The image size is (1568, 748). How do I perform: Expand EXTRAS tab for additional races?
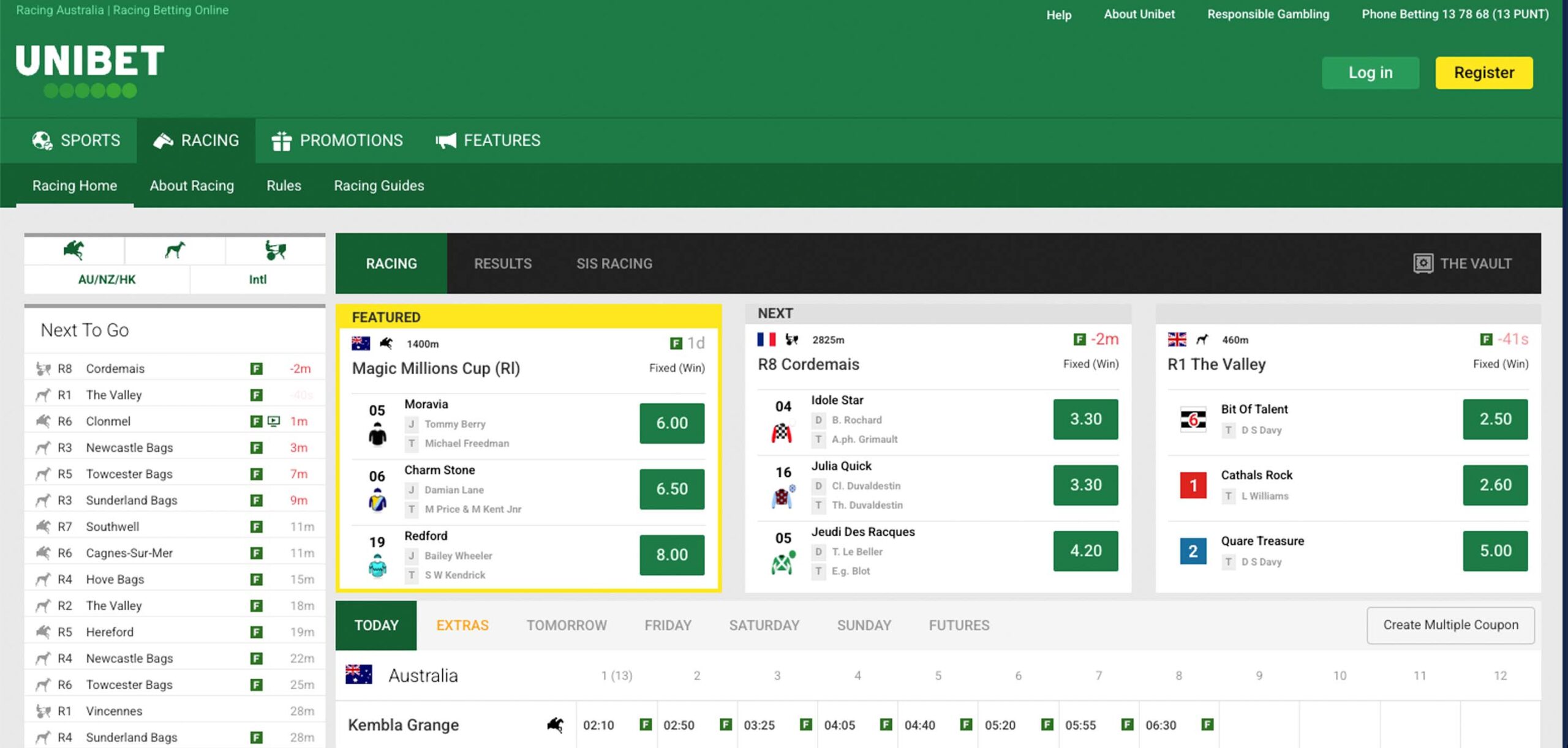[462, 624]
